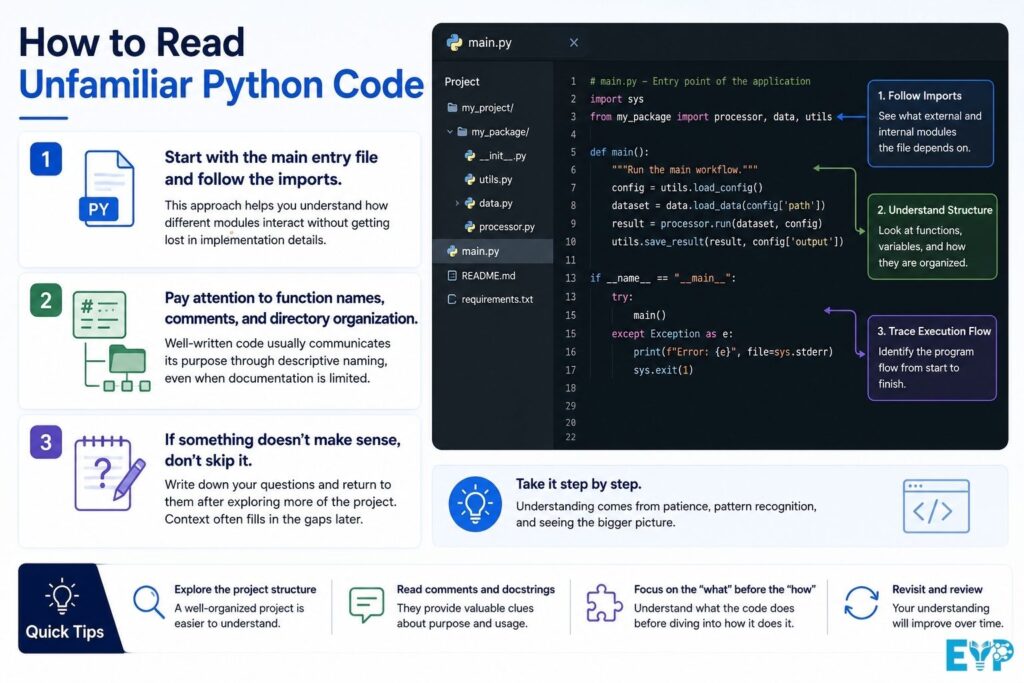Image resolution: width=1024 pixels, height=683 pixels.
Task: Click the Python icon of main.py in the tree
Action: 452,251
